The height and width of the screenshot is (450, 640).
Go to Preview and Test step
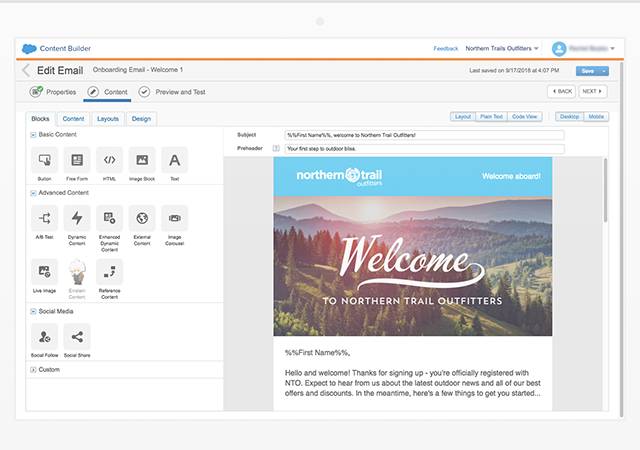point(172,92)
